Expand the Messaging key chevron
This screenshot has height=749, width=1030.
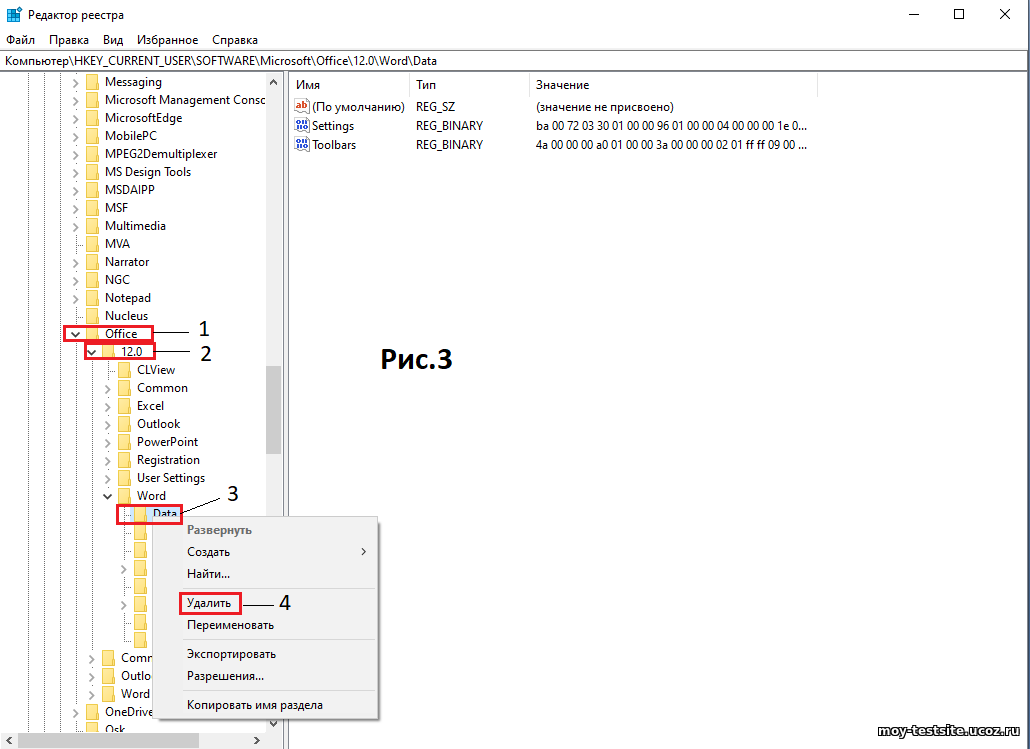[75, 82]
